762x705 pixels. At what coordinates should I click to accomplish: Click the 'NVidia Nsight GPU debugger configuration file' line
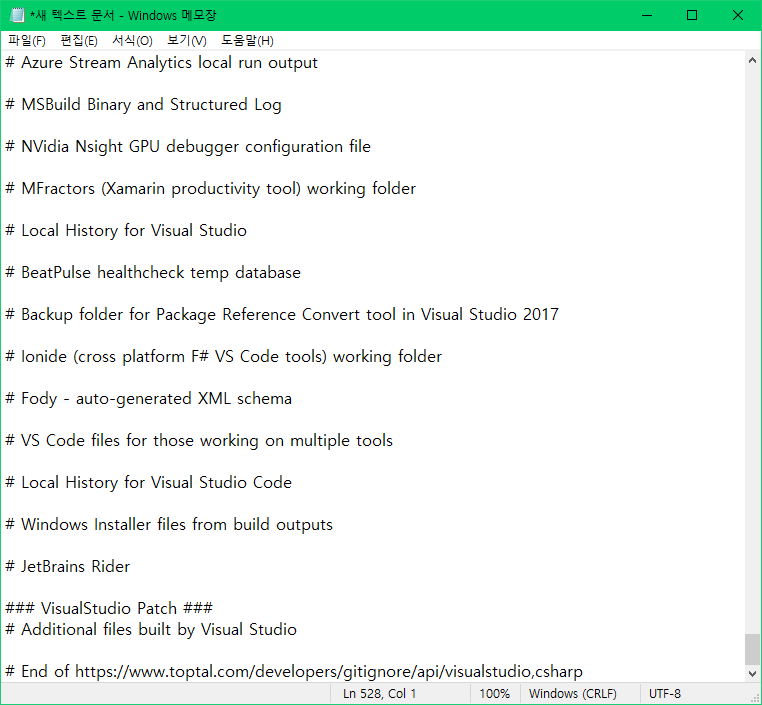click(x=188, y=147)
